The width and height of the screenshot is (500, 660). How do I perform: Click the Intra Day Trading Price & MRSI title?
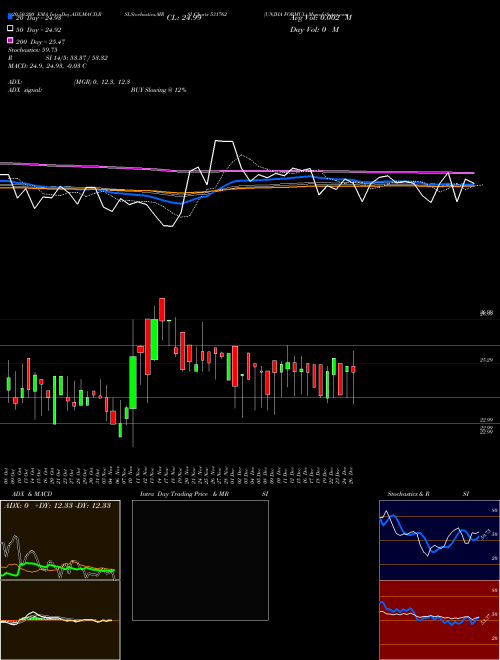[204, 494]
